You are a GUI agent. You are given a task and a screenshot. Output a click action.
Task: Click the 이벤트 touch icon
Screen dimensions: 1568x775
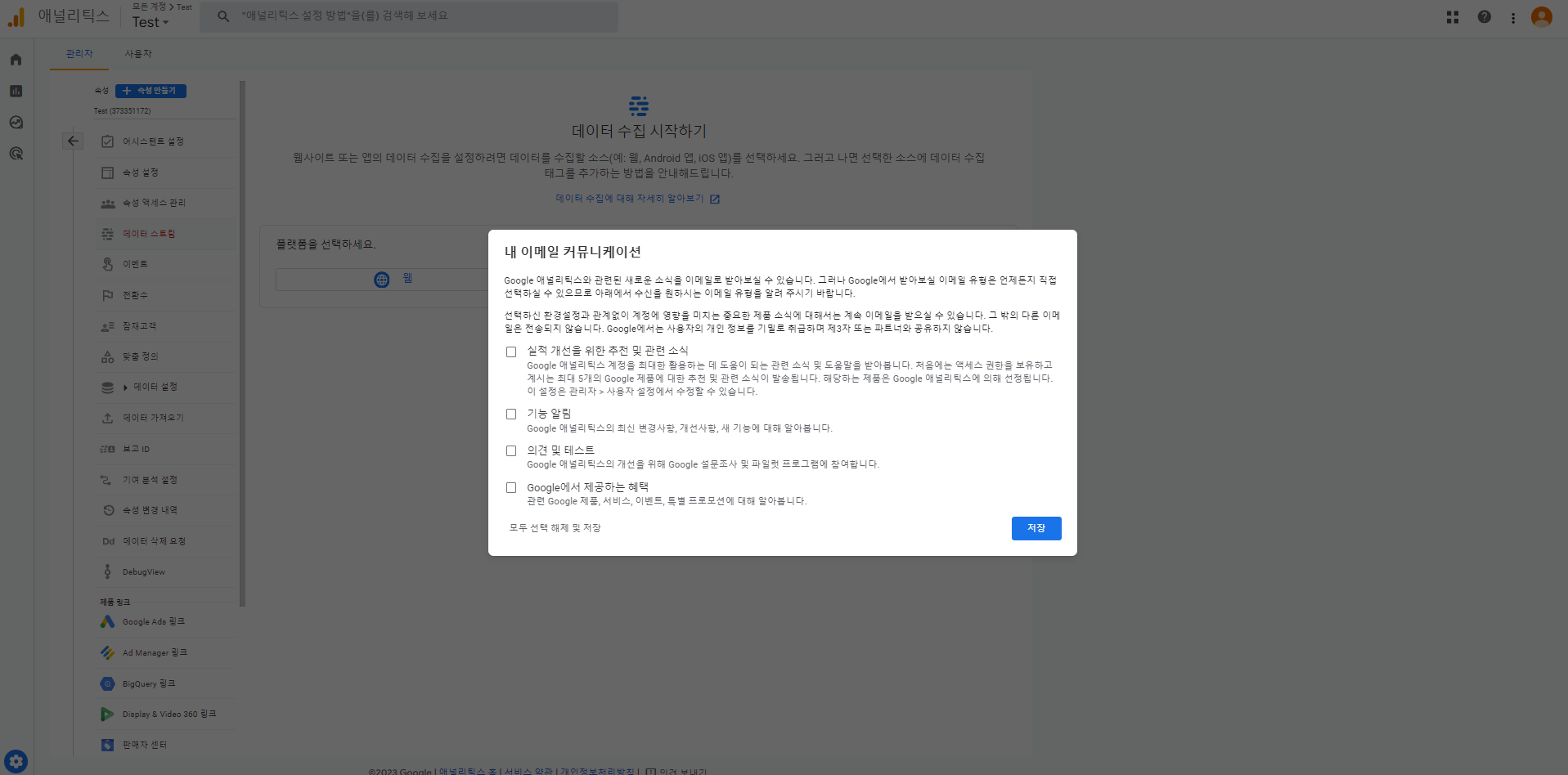(107, 264)
